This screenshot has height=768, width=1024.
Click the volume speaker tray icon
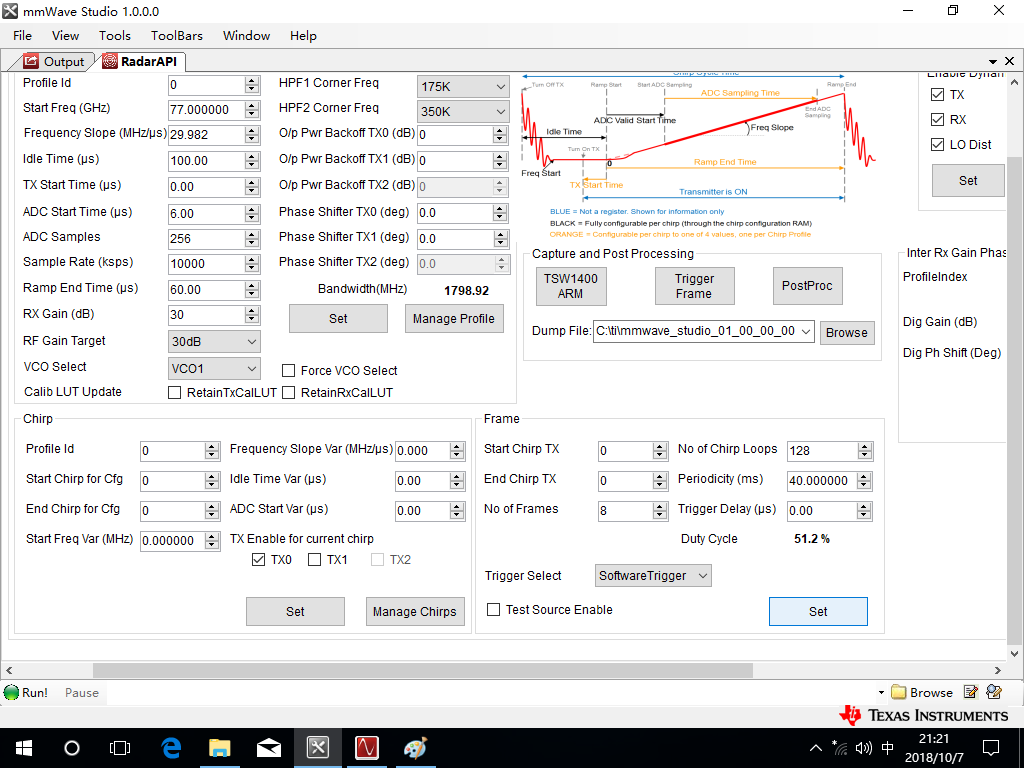[864, 748]
